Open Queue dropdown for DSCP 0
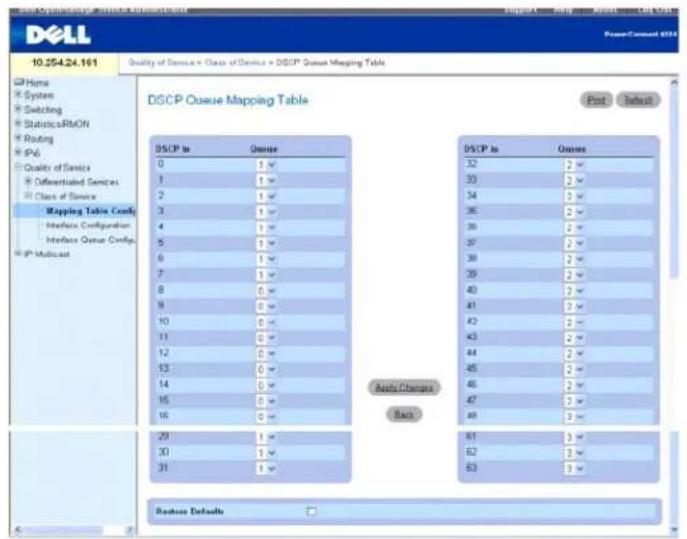The height and width of the screenshot is (539, 687). point(266,165)
